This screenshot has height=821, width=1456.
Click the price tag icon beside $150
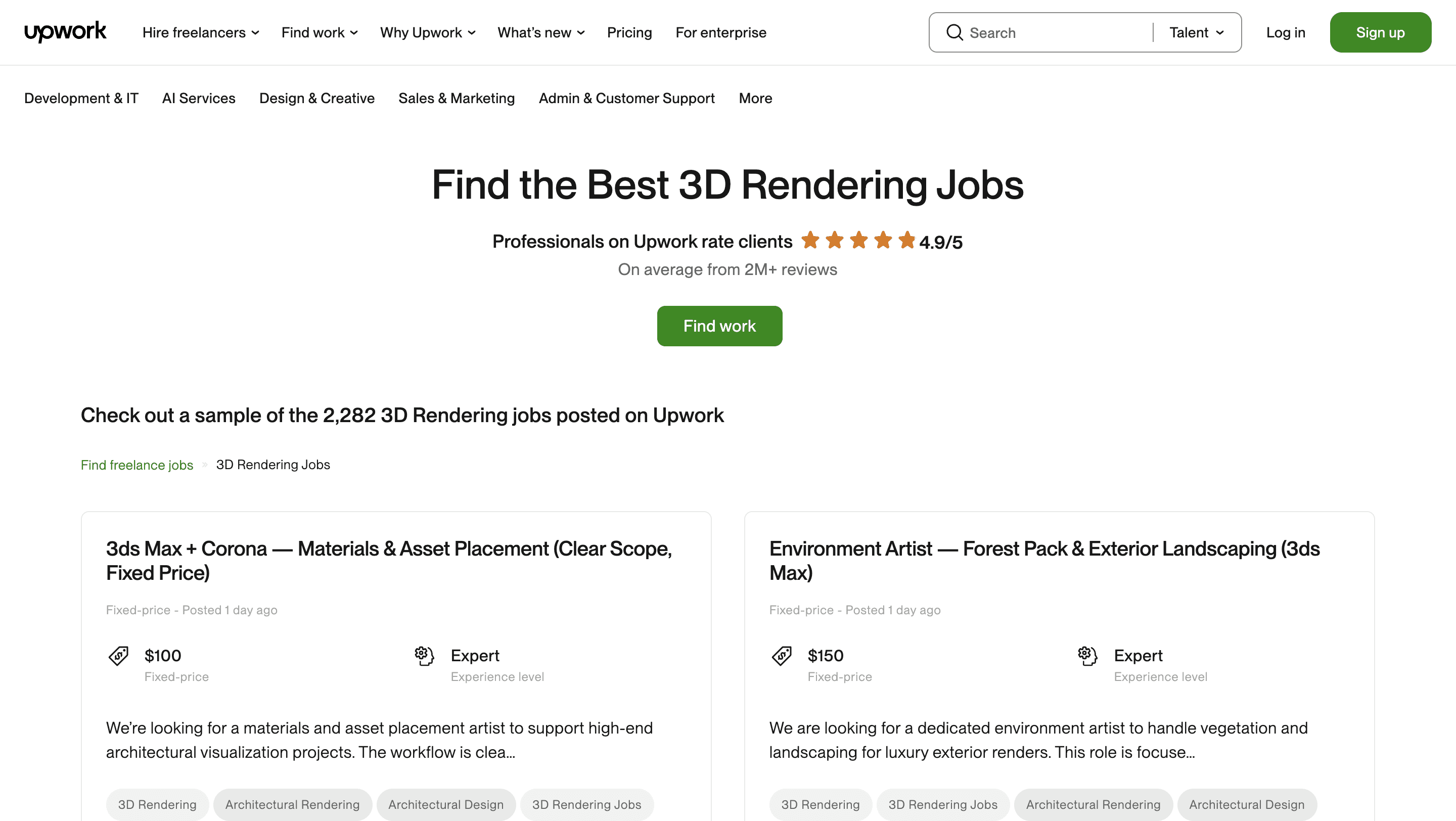coord(782,656)
